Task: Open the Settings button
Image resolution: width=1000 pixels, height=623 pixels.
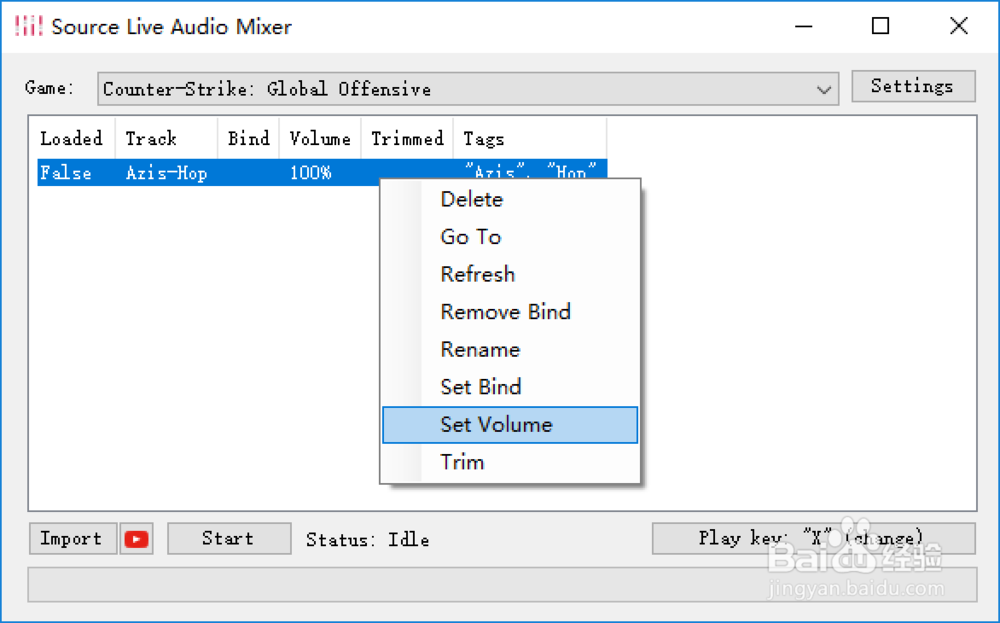Action: click(913, 87)
